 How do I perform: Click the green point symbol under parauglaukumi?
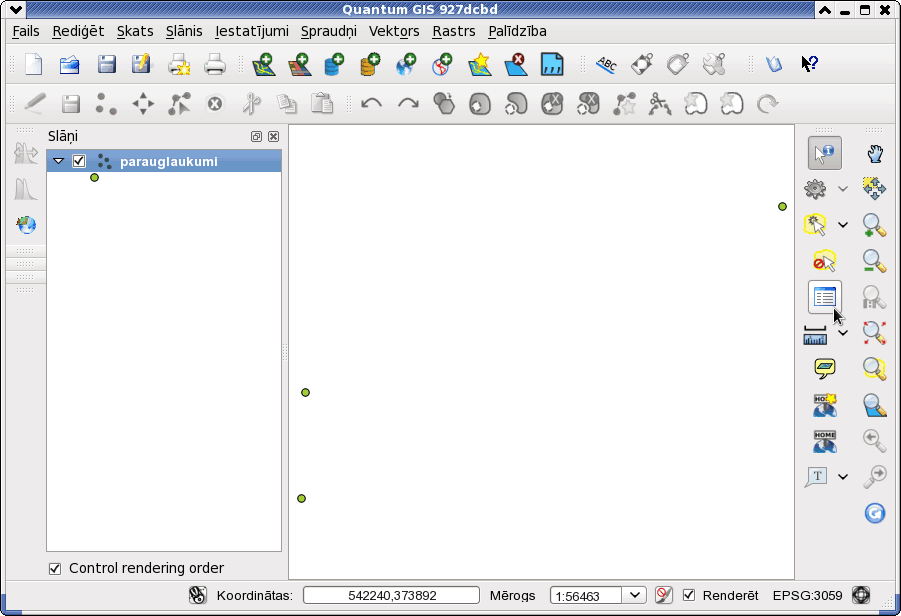click(94, 178)
